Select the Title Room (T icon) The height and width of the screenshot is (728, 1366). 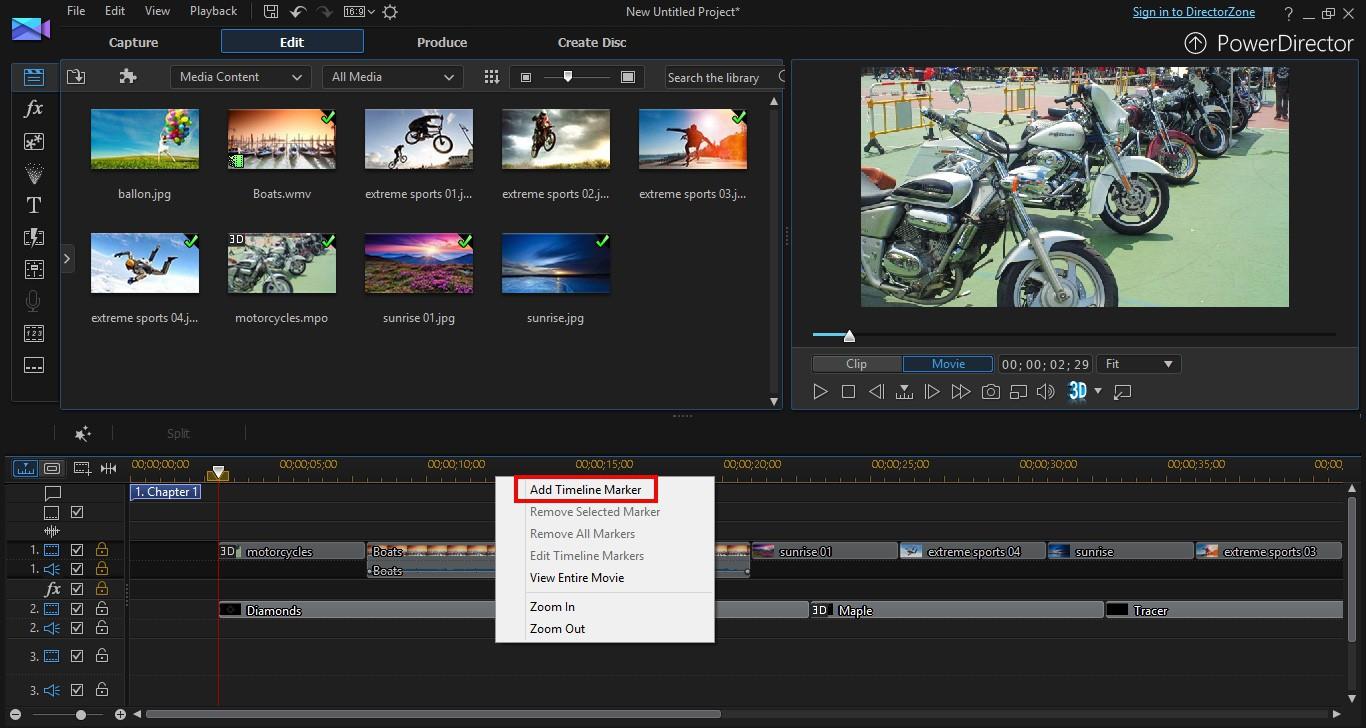(33, 205)
